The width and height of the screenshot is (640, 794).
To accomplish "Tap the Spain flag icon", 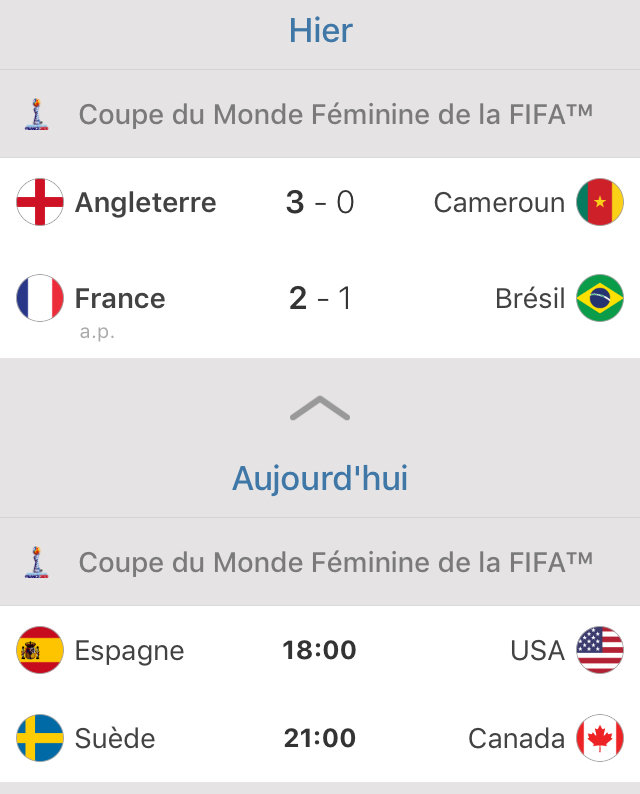I will pyautogui.click(x=40, y=650).
